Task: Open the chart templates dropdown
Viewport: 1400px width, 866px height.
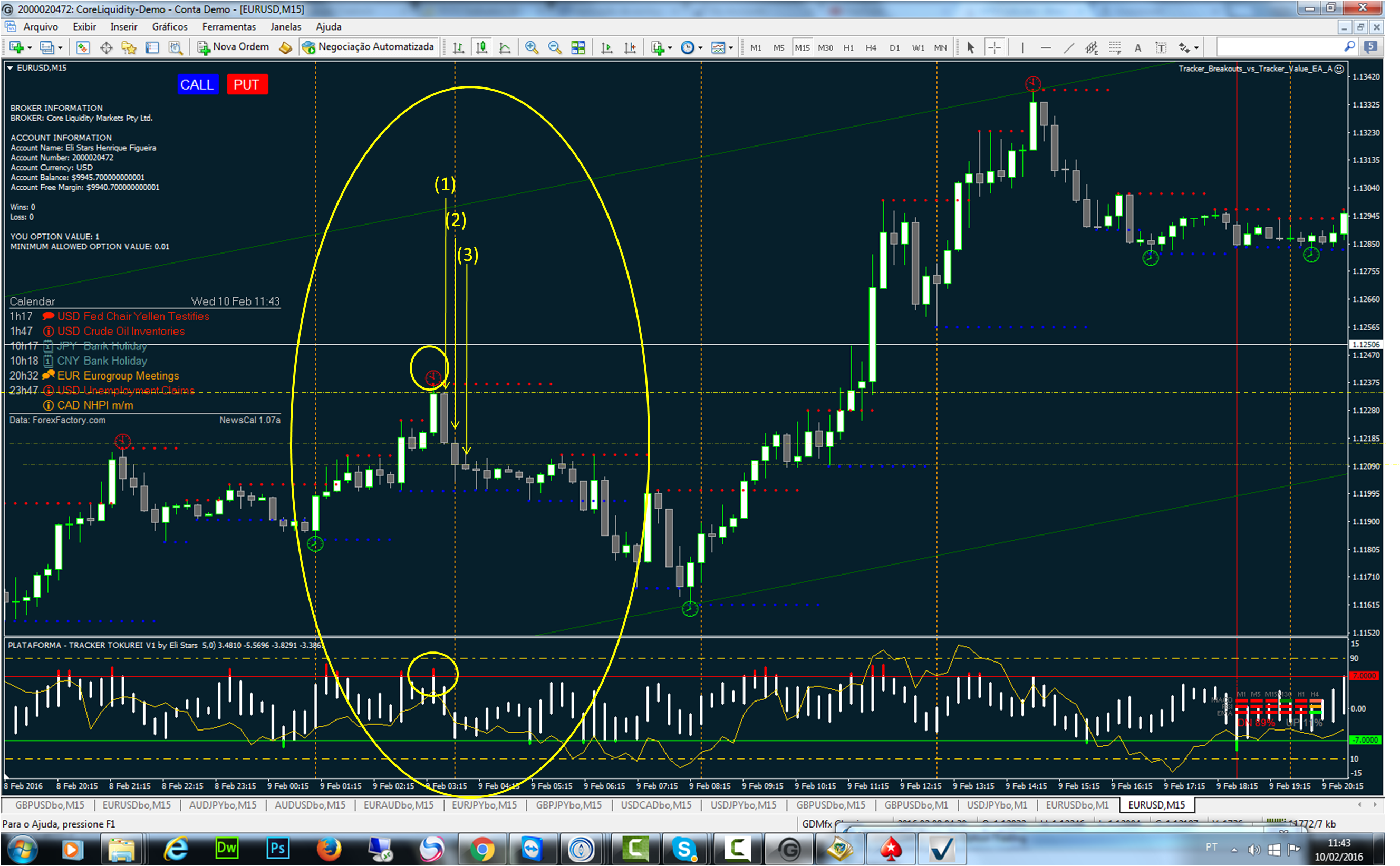Action: (731, 48)
